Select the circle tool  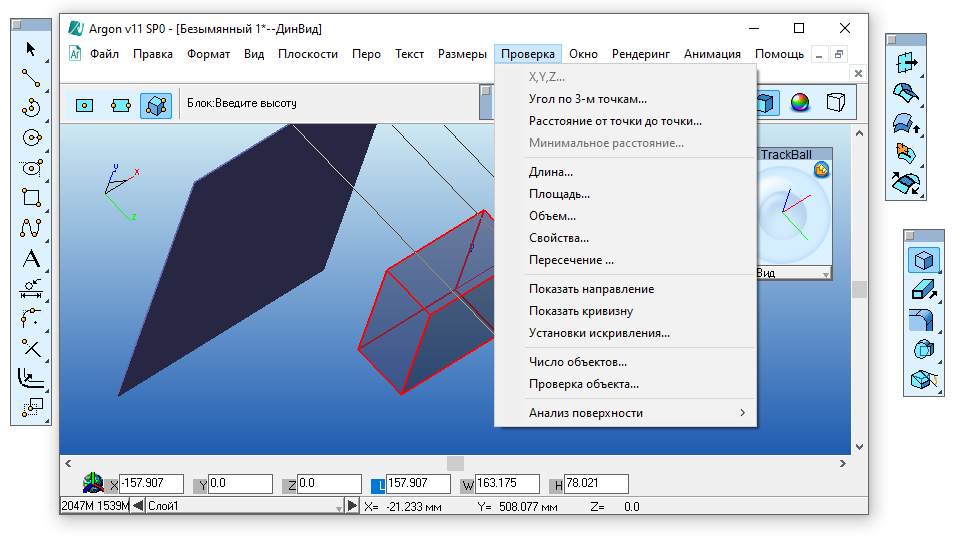coord(30,137)
